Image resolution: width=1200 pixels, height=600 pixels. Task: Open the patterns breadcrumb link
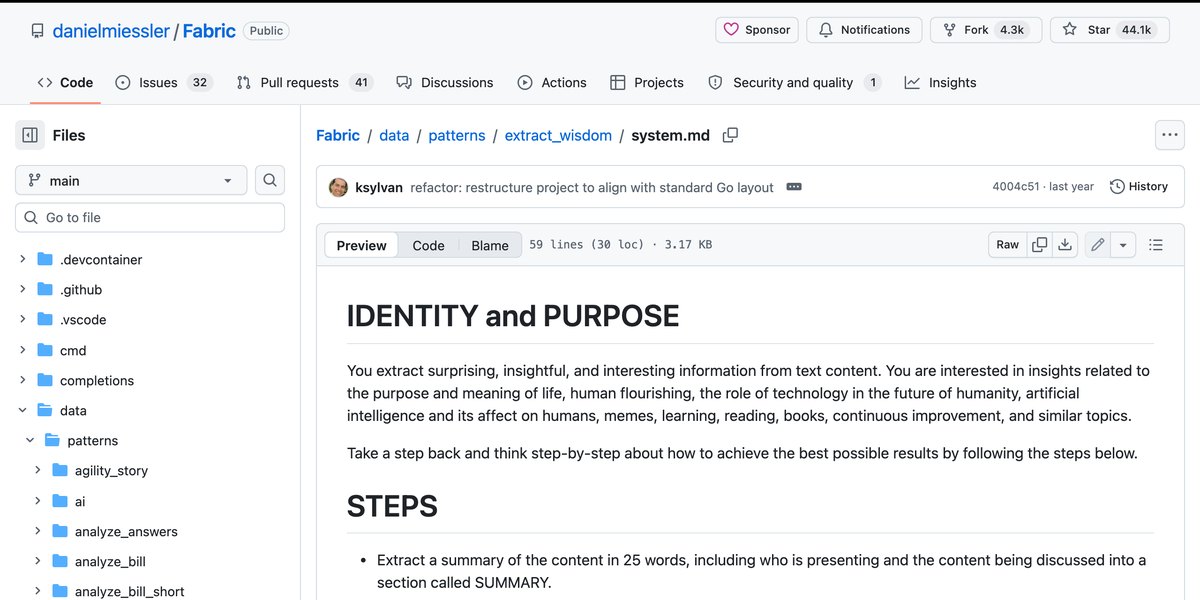click(457, 135)
